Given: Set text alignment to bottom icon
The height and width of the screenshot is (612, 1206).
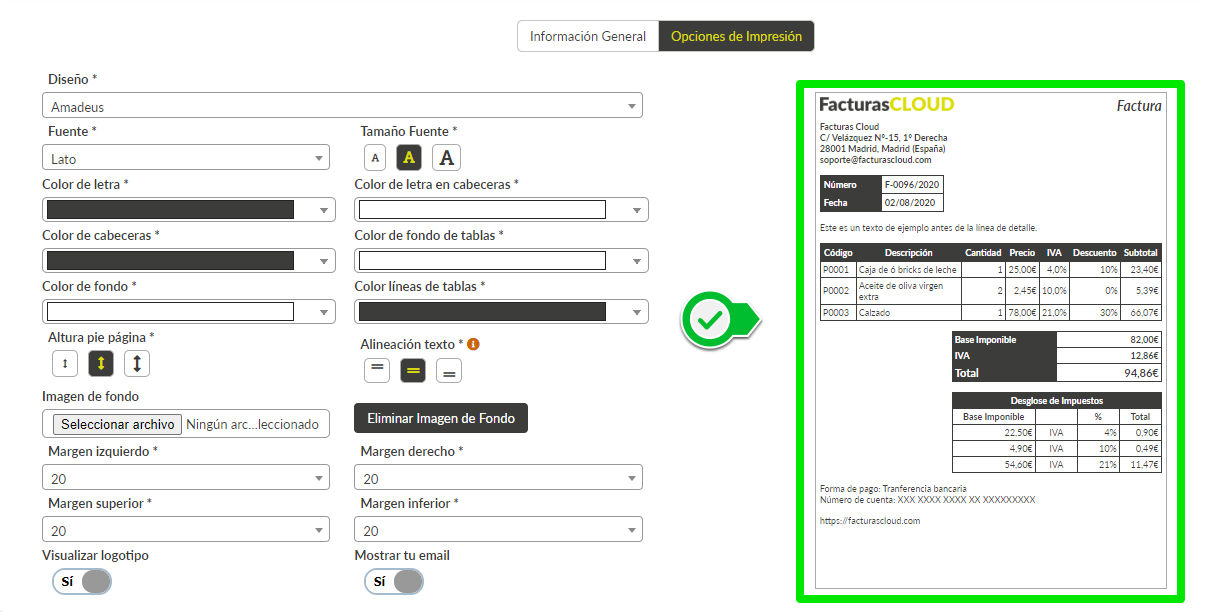Looking at the screenshot, I should 449,371.
